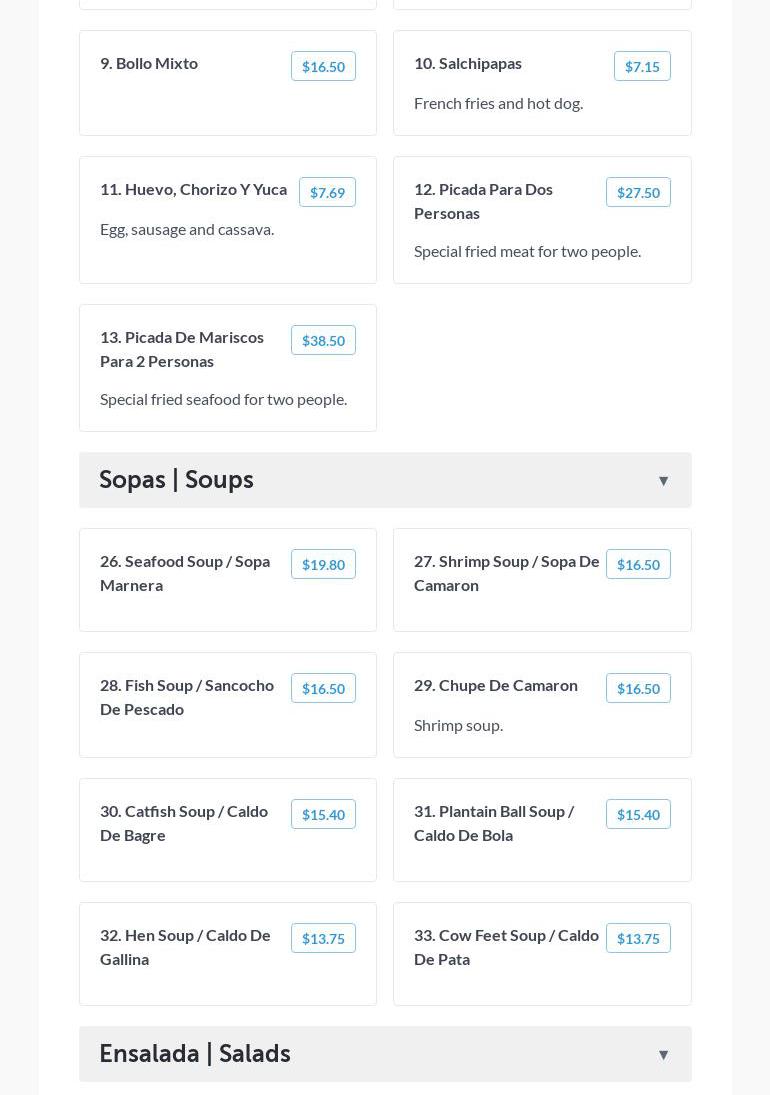Click the Sopas | Soups heading
770x1095 pixels.
pyautogui.click(x=176, y=480)
